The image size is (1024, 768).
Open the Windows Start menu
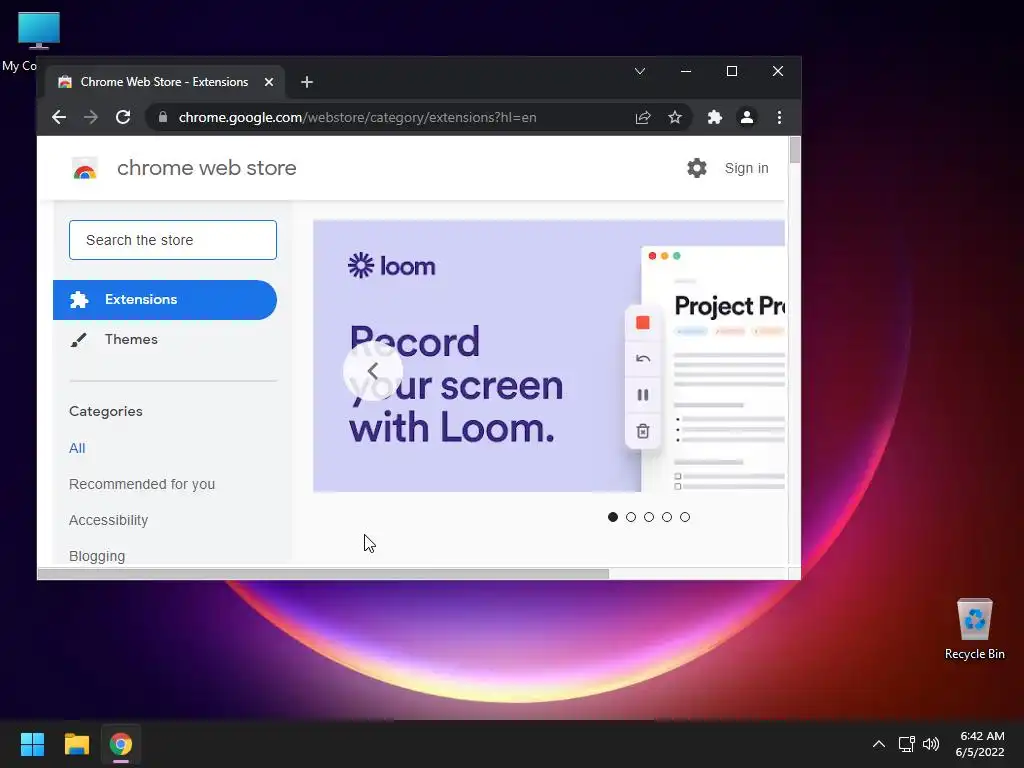(x=32, y=744)
